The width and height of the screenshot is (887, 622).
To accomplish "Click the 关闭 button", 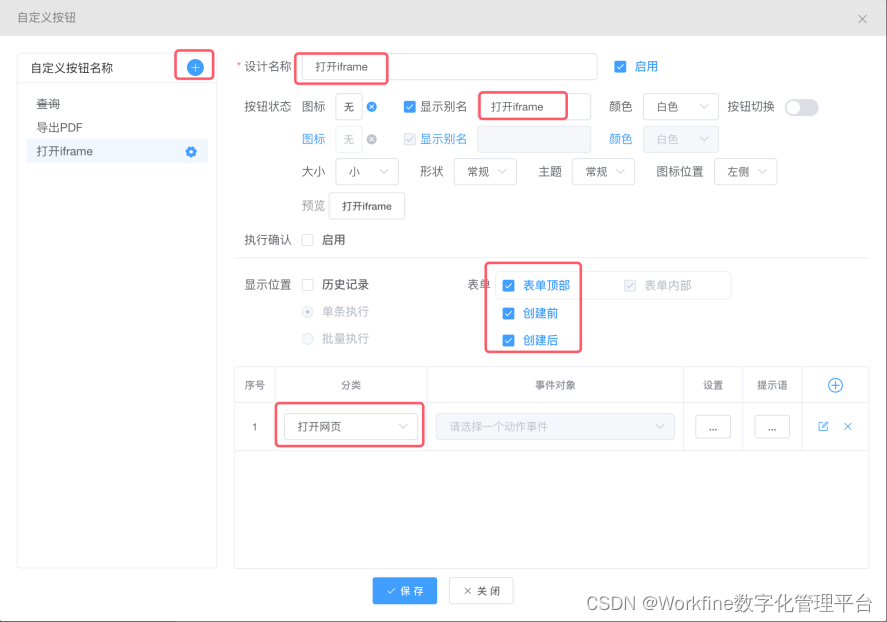I will click(x=481, y=591).
